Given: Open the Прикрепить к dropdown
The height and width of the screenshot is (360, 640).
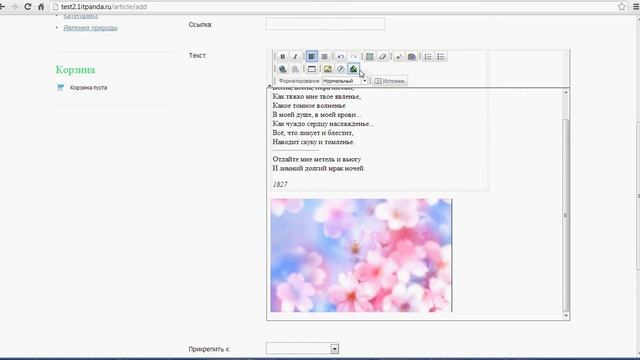Looking at the screenshot, I should click(x=302, y=349).
